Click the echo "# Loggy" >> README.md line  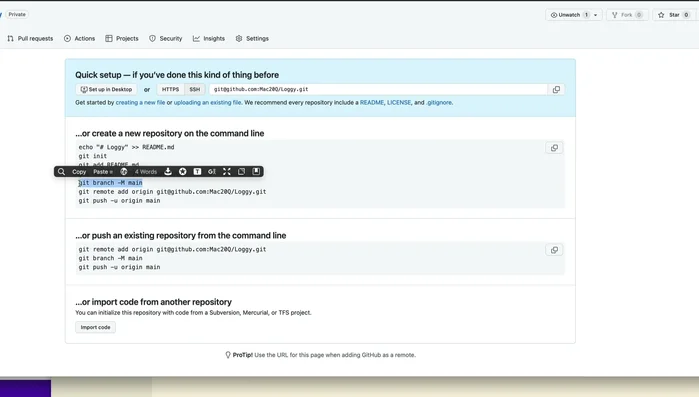(127, 147)
